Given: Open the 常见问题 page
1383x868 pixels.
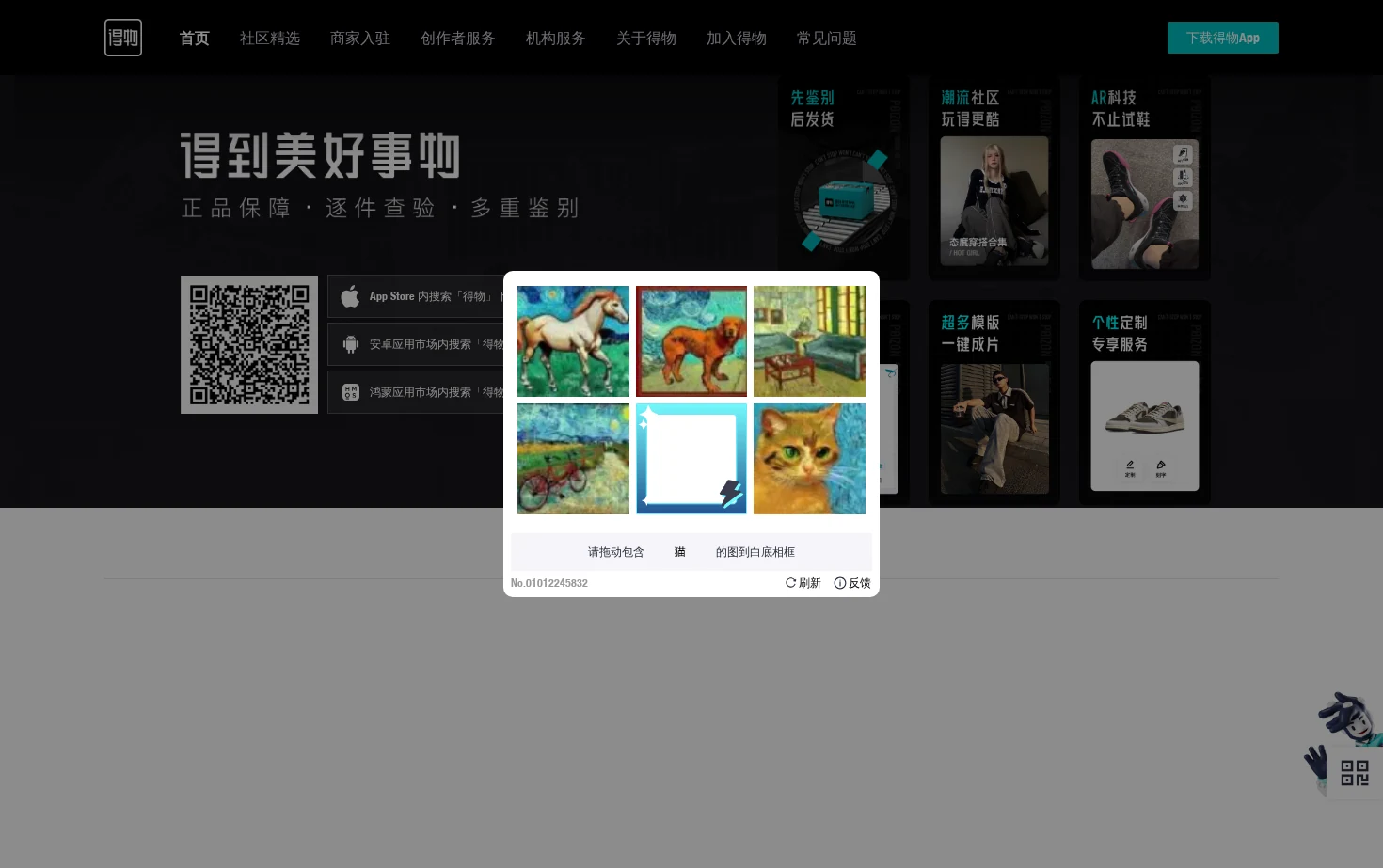Looking at the screenshot, I should [x=827, y=39].
